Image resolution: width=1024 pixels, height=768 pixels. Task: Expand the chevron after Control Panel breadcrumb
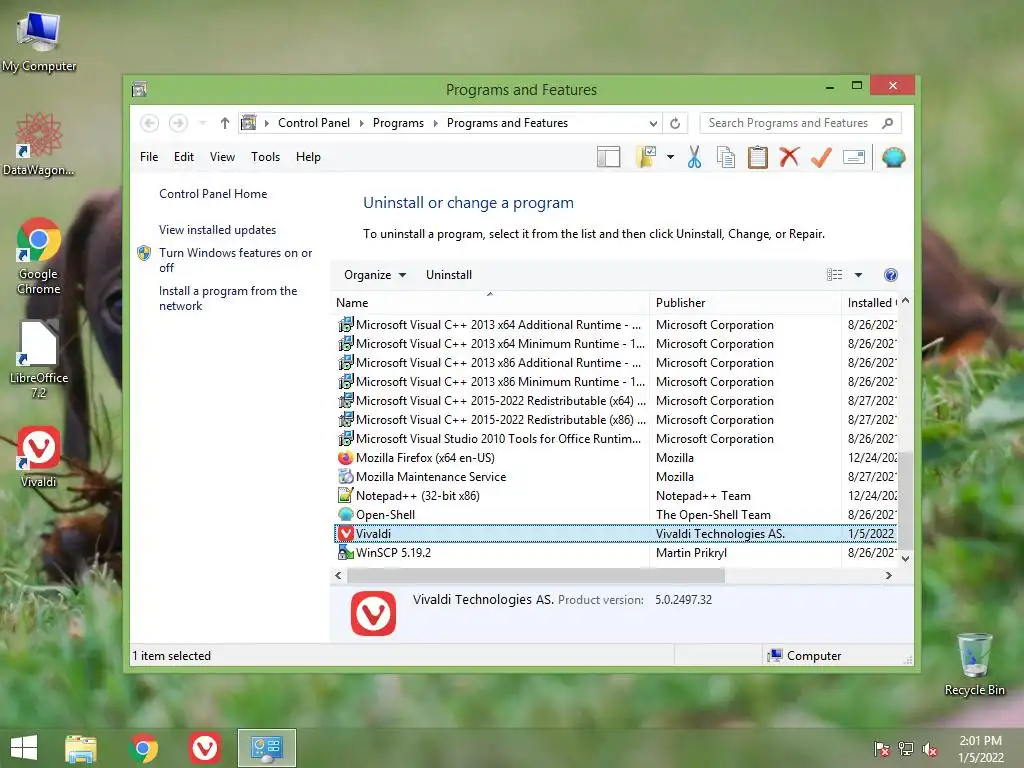[x=361, y=123]
